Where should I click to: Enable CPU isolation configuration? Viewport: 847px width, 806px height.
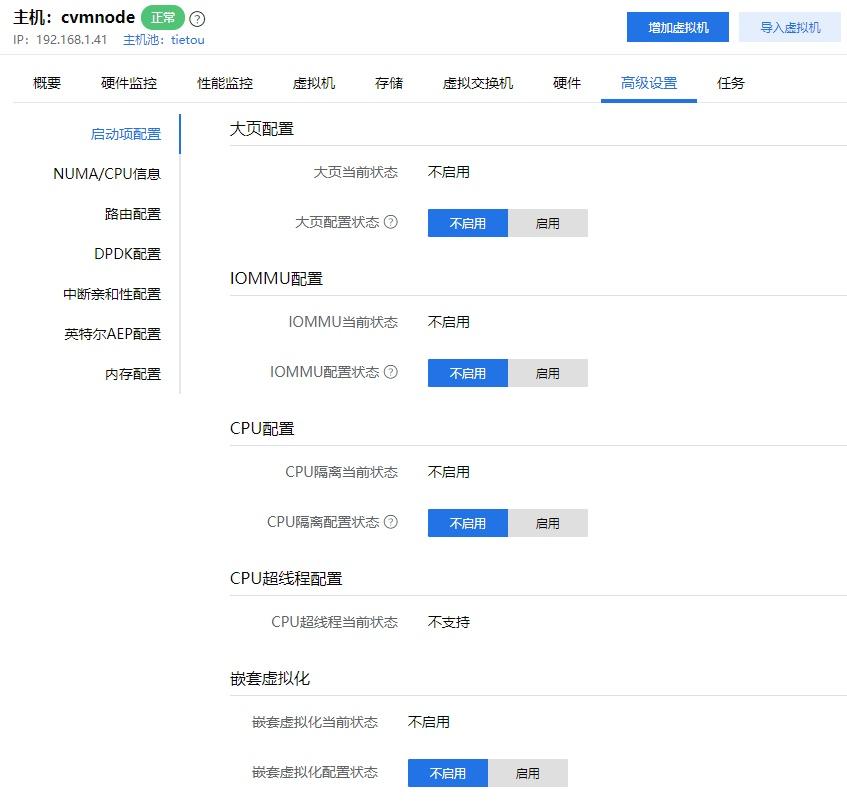tap(547, 522)
